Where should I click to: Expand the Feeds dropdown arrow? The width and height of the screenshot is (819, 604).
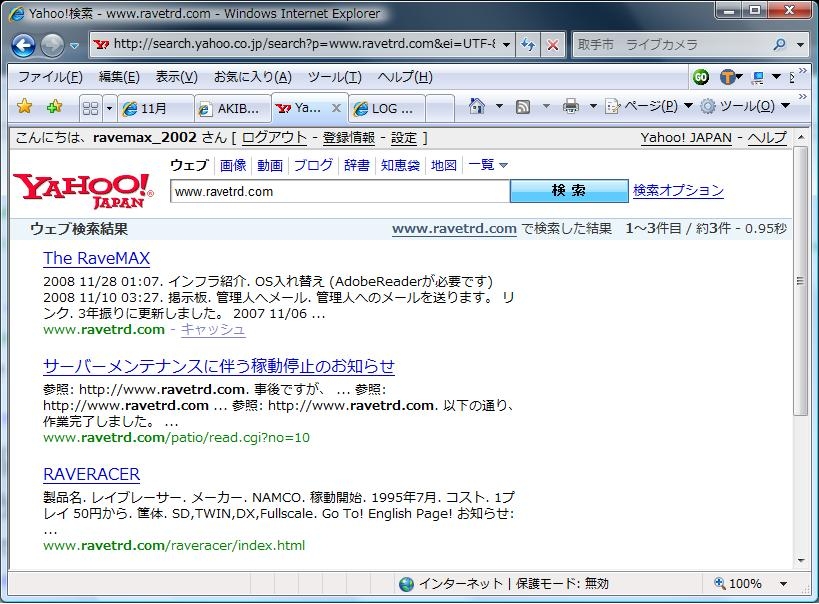tap(546, 106)
